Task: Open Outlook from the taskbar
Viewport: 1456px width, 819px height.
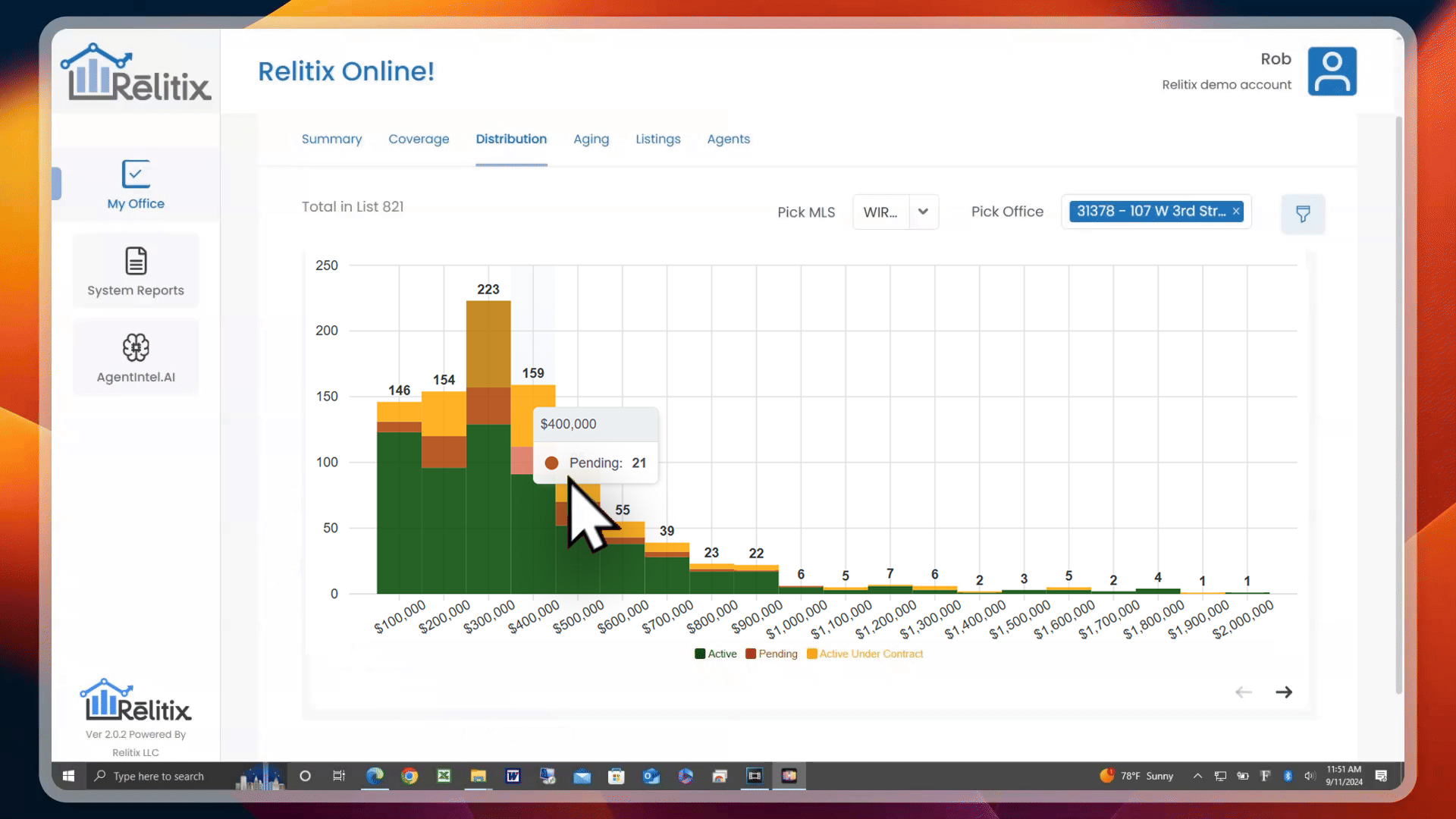Action: 651,776
